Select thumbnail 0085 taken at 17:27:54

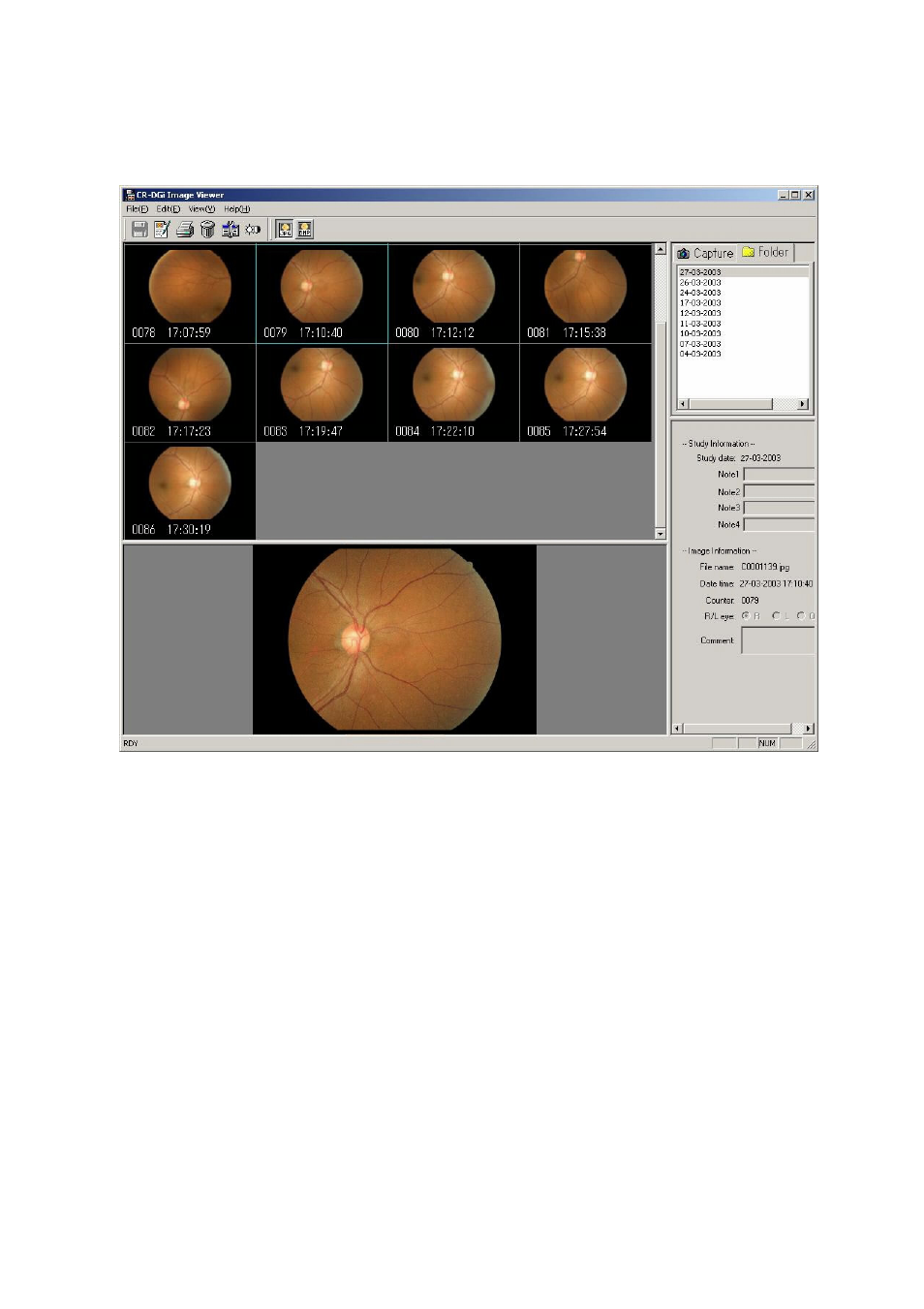click(x=585, y=392)
